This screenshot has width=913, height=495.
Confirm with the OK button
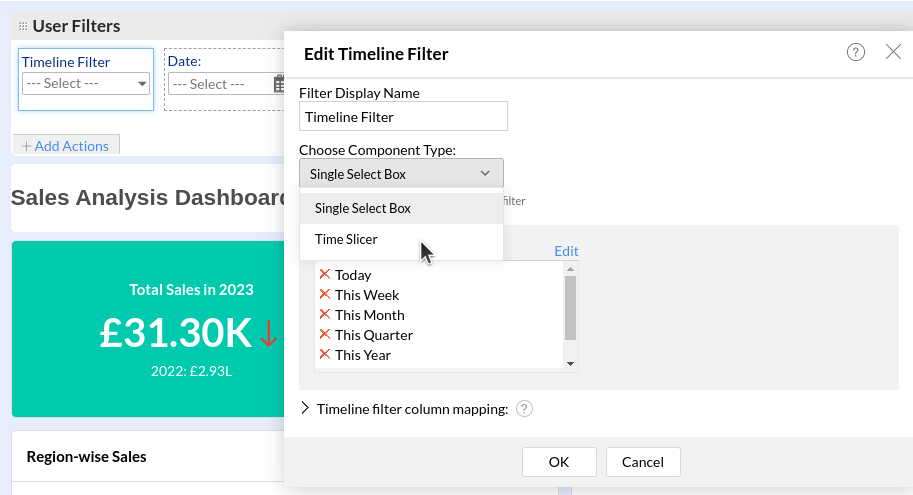pos(559,462)
